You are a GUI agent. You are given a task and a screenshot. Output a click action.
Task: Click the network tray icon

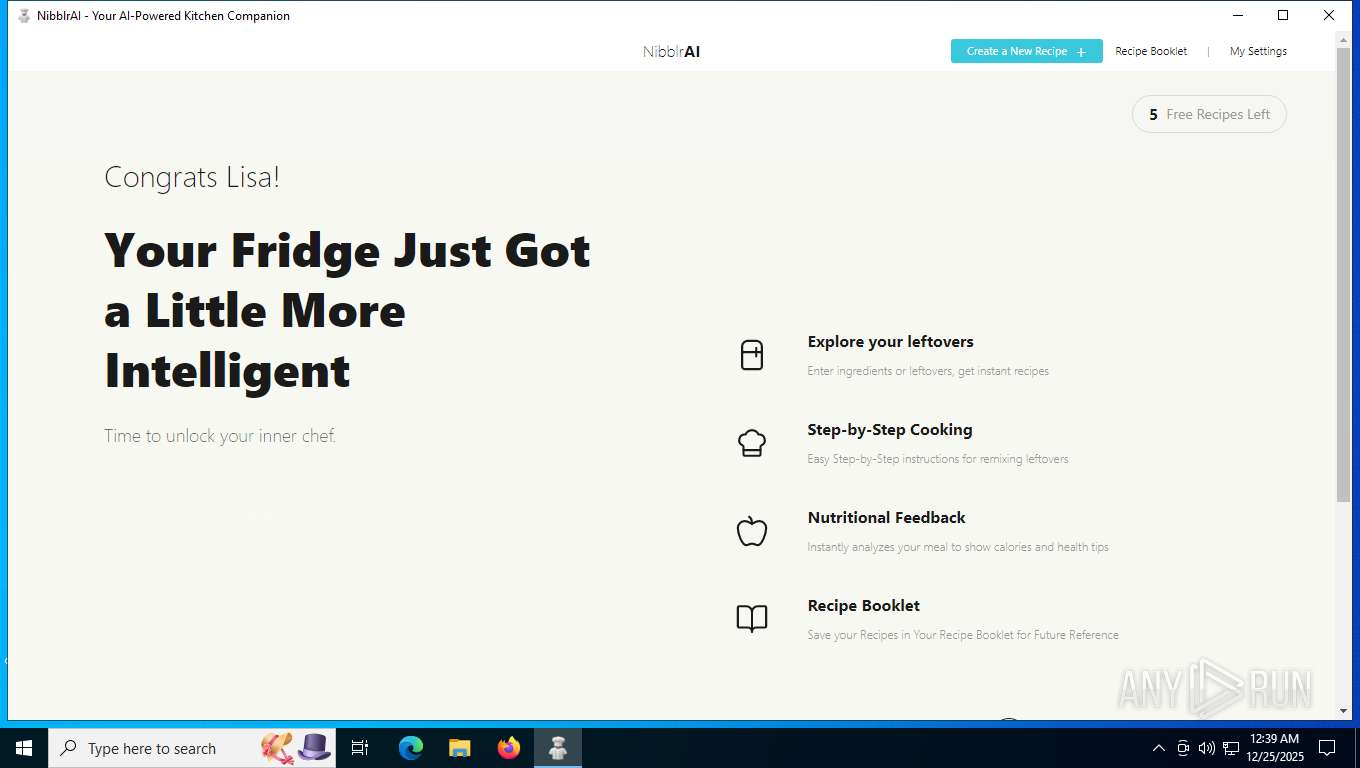point(1231,748)
